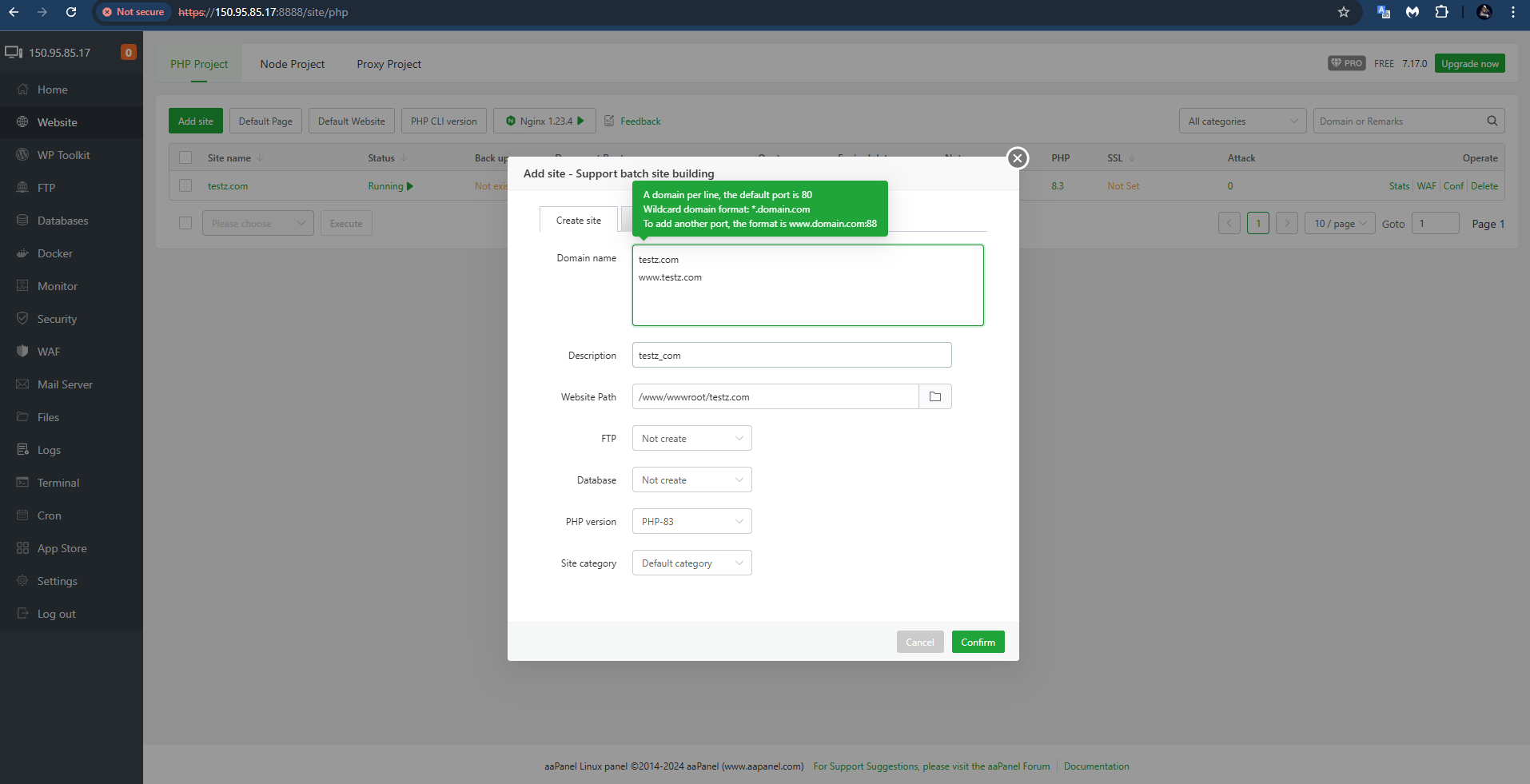Open the Terminal sidebar item
The image size is (1530, 784).
pyautogui.click(x=71, y=483)
